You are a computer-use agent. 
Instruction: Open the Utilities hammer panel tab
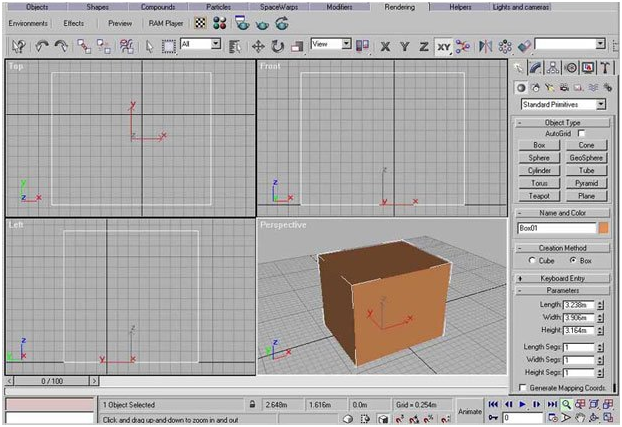point(605,67)
